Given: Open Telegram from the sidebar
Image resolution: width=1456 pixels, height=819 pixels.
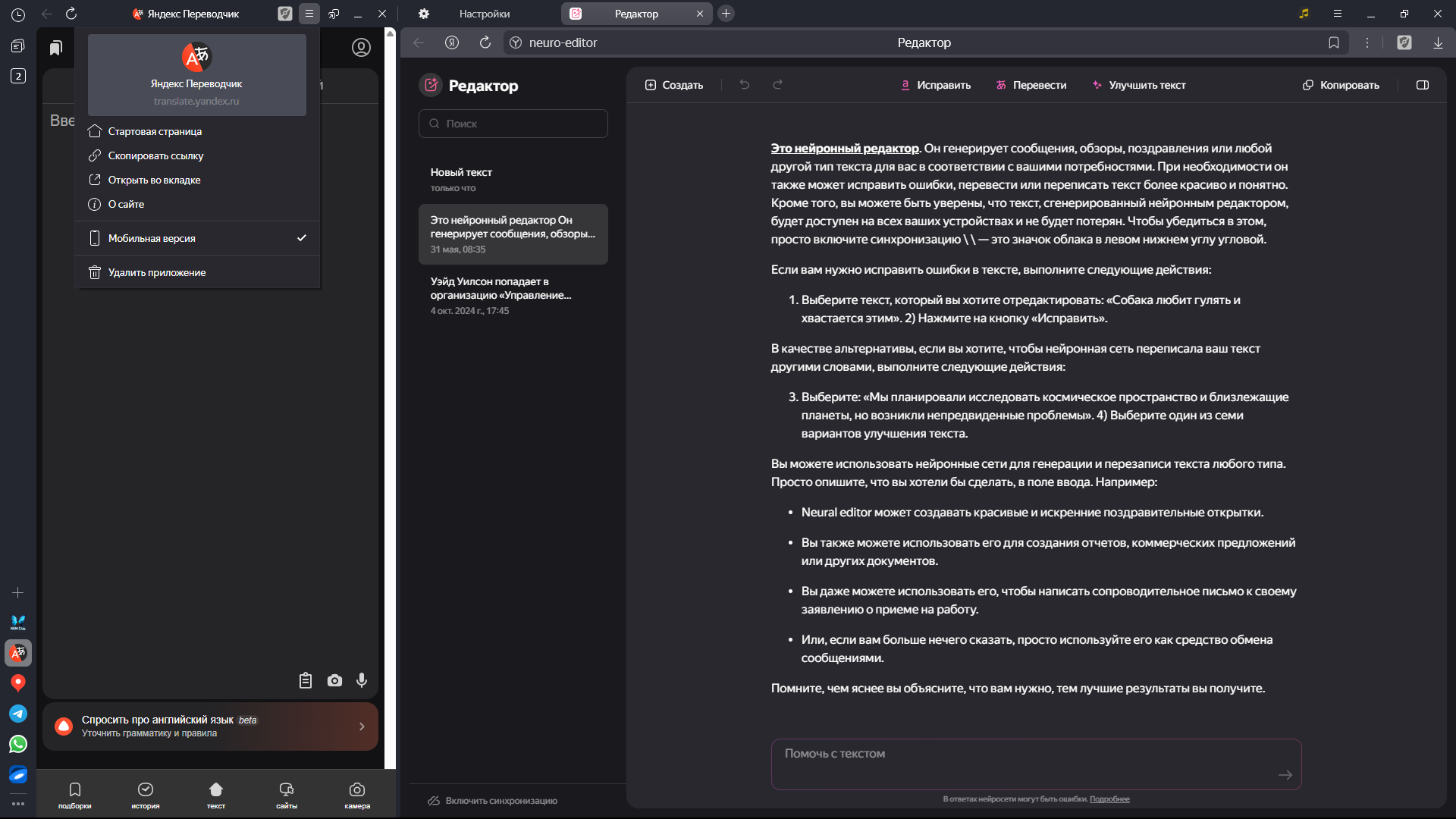Looking at the screenshot, I should pos(18,714).
